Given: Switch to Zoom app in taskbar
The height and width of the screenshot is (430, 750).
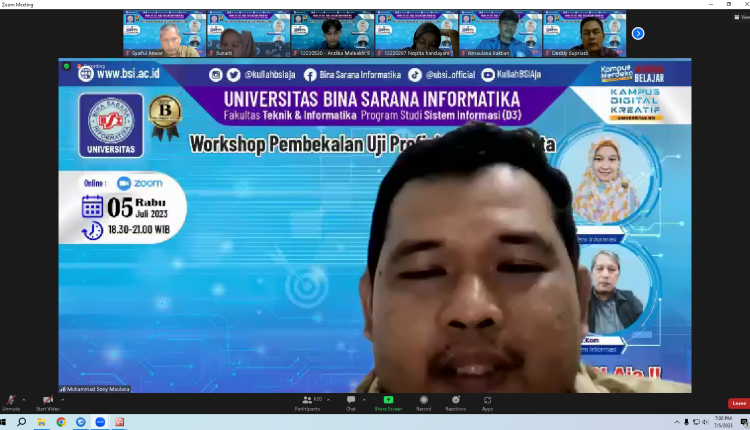Looking at the screenshot, I should (x=100, y=422).
